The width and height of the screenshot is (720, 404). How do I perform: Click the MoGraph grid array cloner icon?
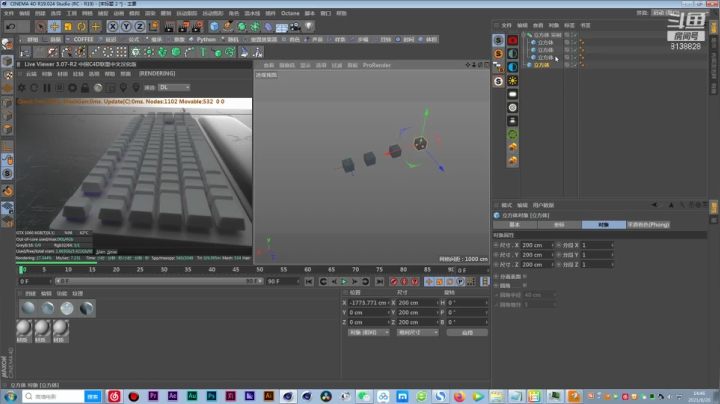[122, 52]
